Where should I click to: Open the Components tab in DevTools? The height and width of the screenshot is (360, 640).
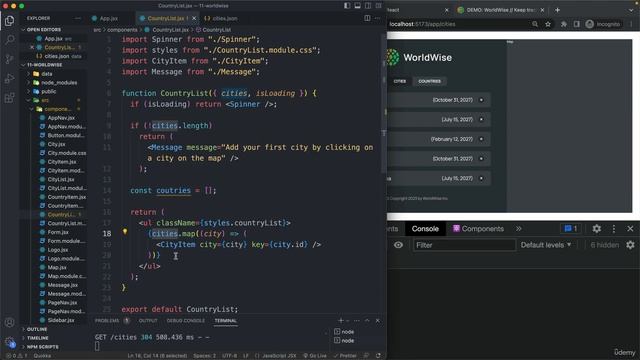click(478, 229)
